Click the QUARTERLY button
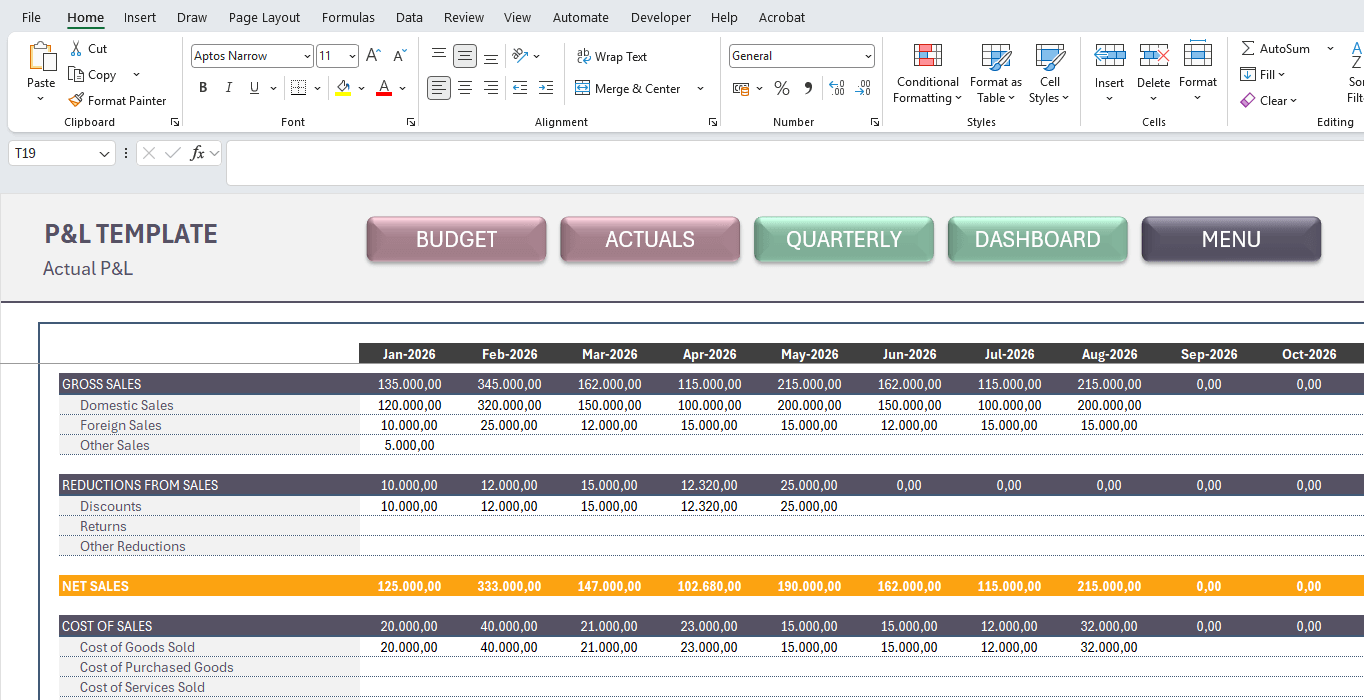The width and height of the screenshot is (1364, 700). [843, 239]
